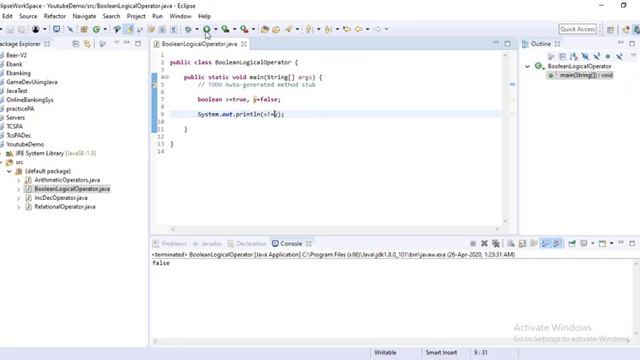This screenshot has height=360, width=640.
Task: Open dropdown arrow next to Run button
Action: (x=216, y=29)
